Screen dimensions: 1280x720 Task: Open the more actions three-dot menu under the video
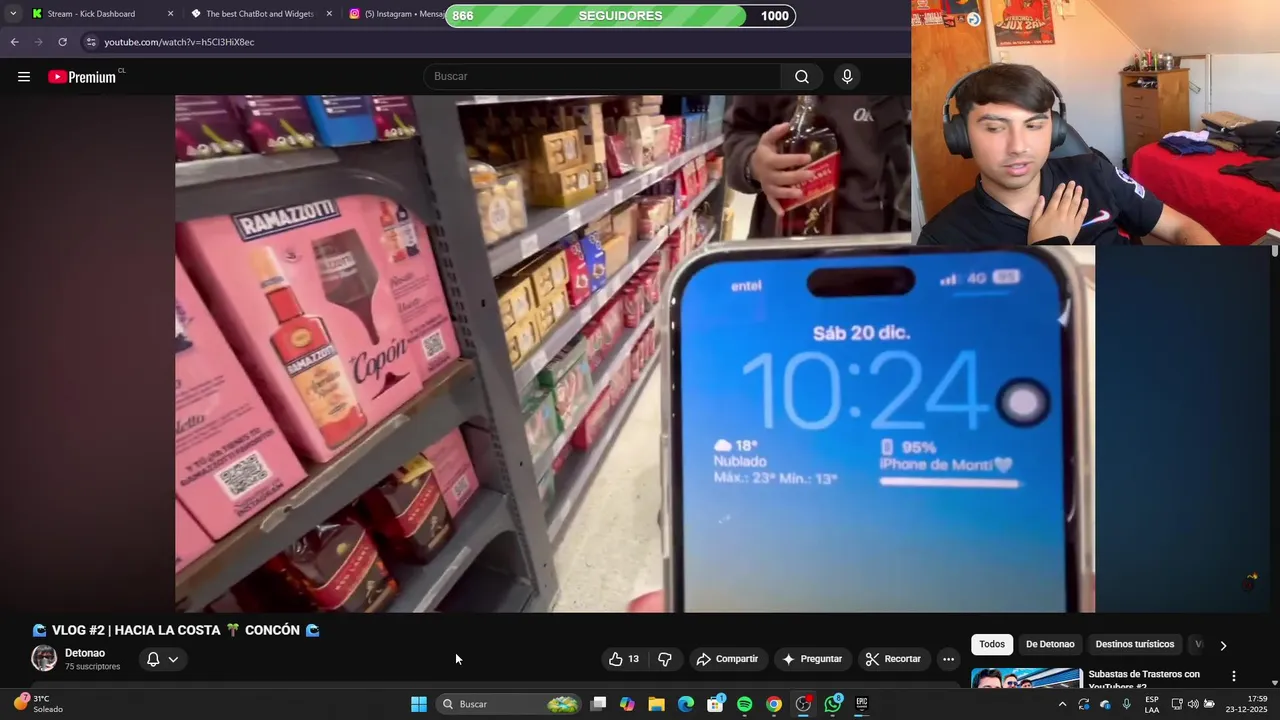click(x=948, y=659)
